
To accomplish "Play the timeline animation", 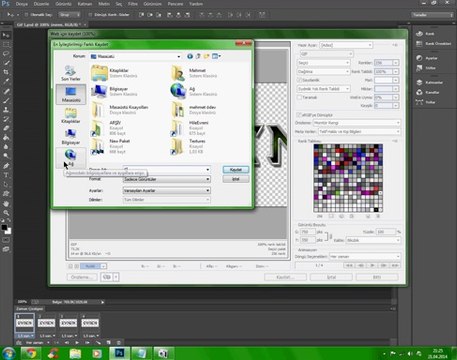I will pos(77,342).
